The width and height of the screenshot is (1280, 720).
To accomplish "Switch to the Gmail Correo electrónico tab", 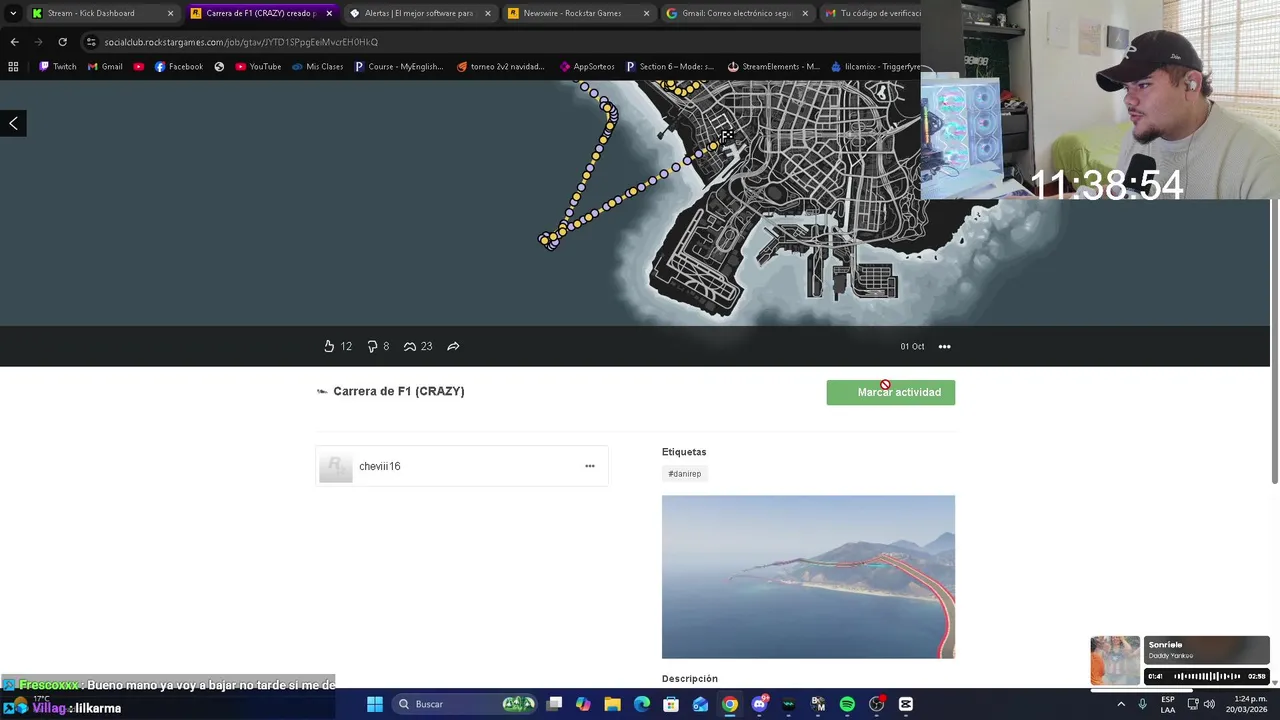I will 737,13.
